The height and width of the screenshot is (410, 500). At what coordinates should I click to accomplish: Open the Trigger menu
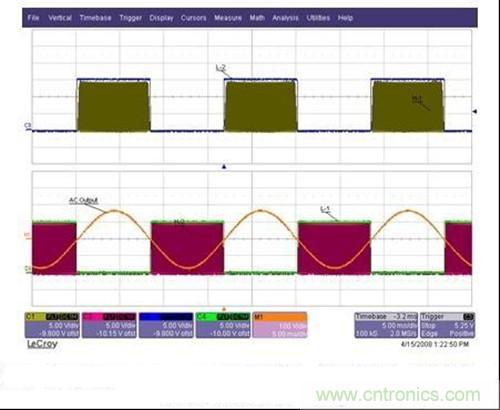click(x=131, y=18)
